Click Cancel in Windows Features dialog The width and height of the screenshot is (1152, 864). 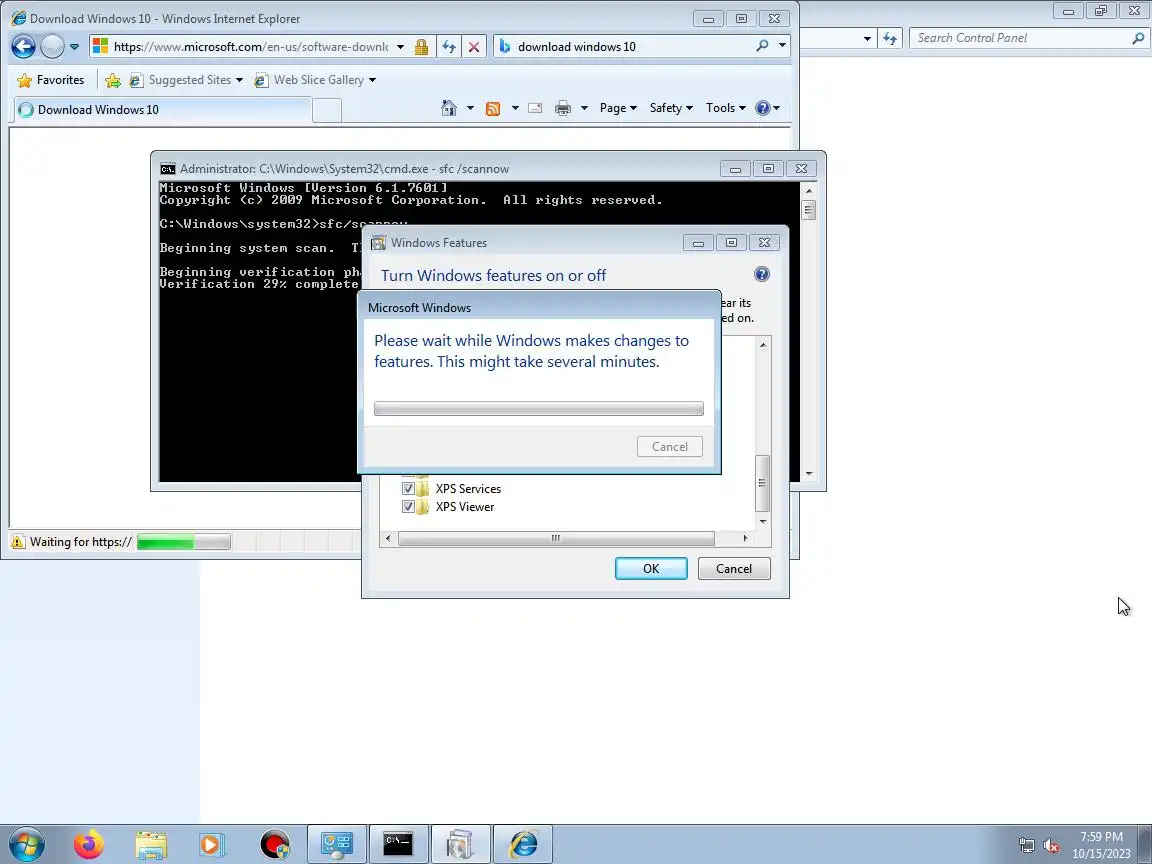click(734, 569)
